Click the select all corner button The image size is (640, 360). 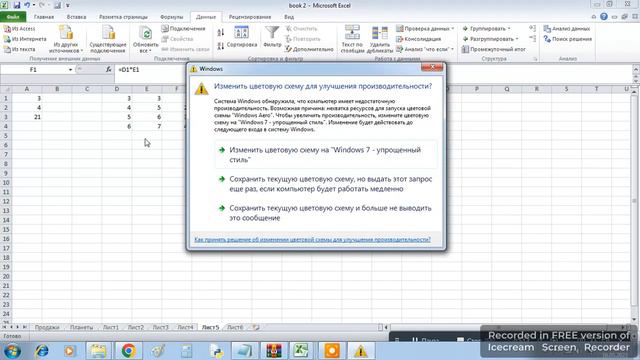[x=6, y=89]
